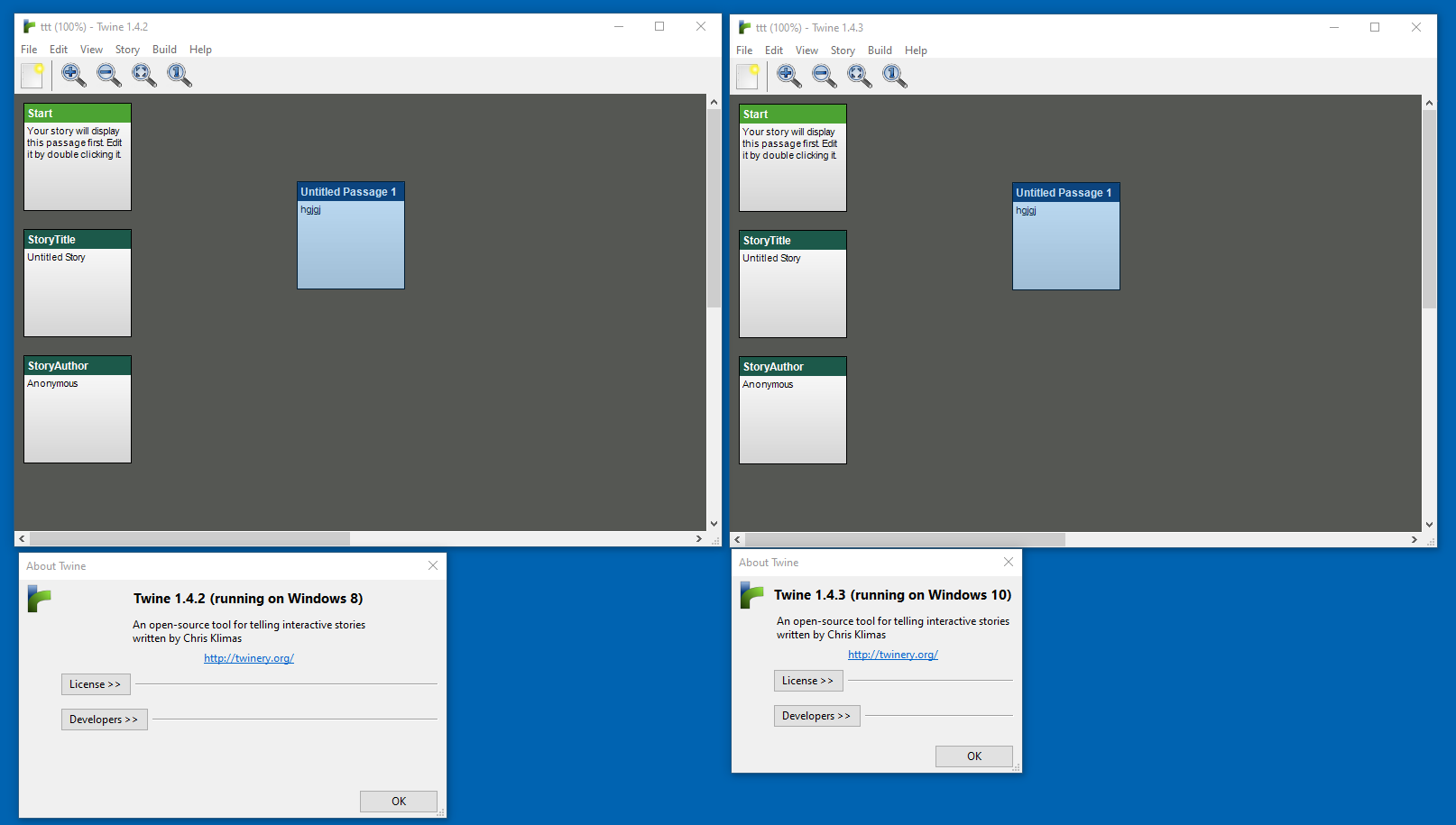The width and height of the screenshot is (1456, 825).
Task: Expand the Developers section in Twine 1.4.2 About
Action: click(x=104, y=719)
